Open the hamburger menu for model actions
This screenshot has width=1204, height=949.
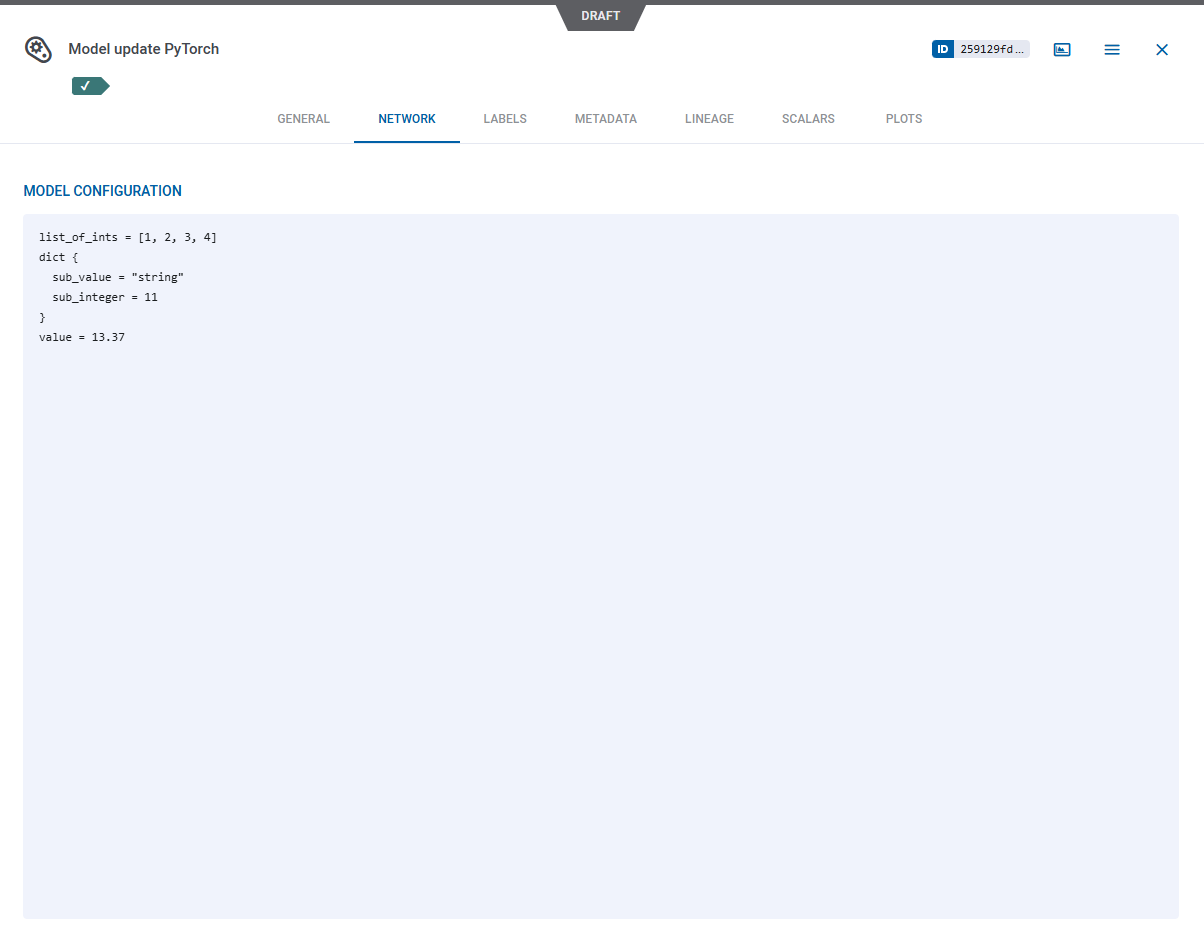pos(1112,49)
